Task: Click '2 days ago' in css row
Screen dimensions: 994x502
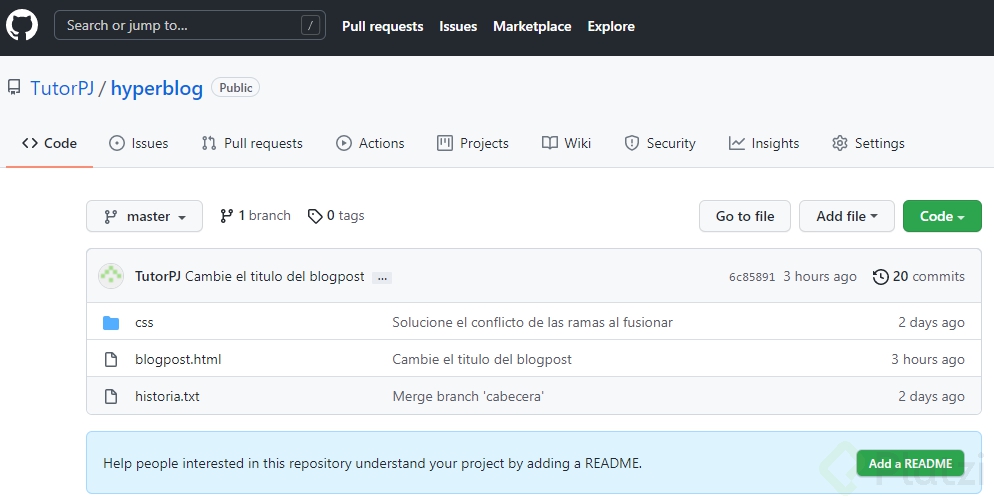Action: [x=931, y=322]
